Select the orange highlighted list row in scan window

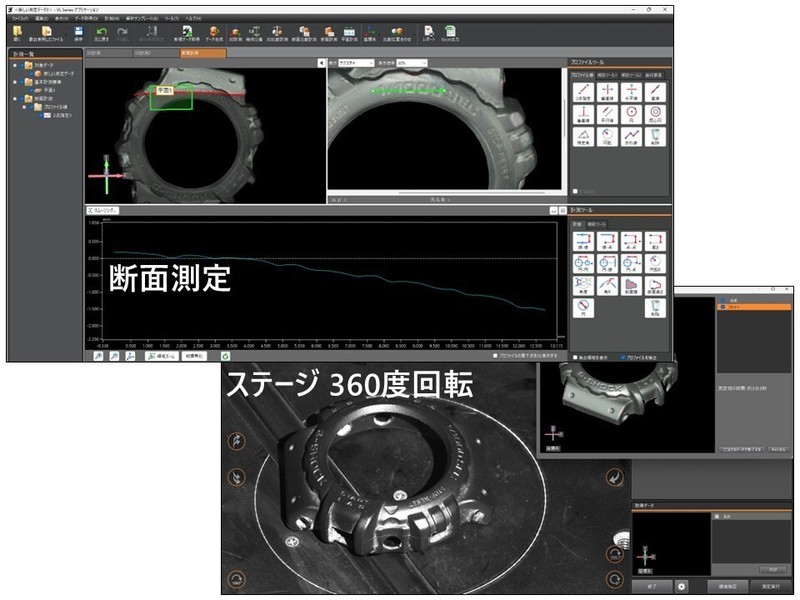(x=754, y=307)
